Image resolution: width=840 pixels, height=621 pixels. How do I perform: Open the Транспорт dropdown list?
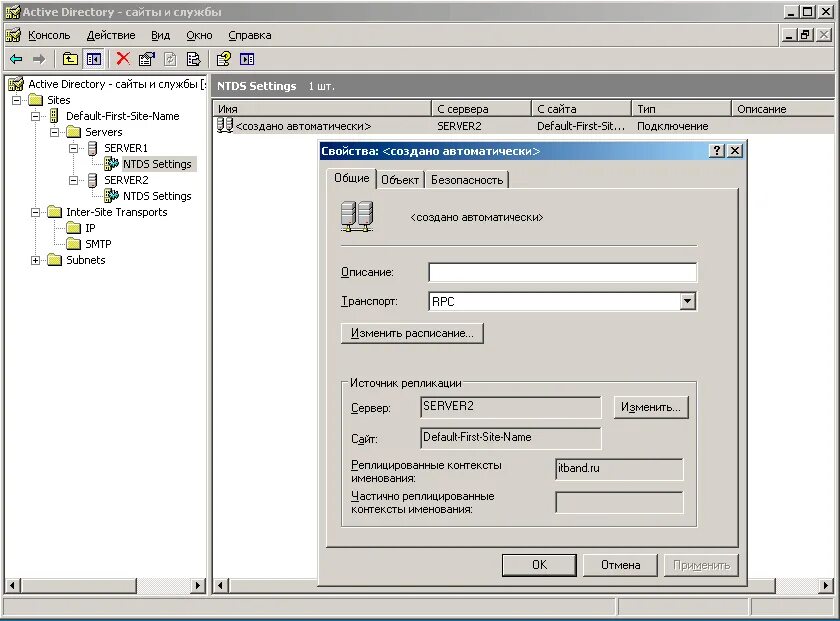(x=688, y=301)
